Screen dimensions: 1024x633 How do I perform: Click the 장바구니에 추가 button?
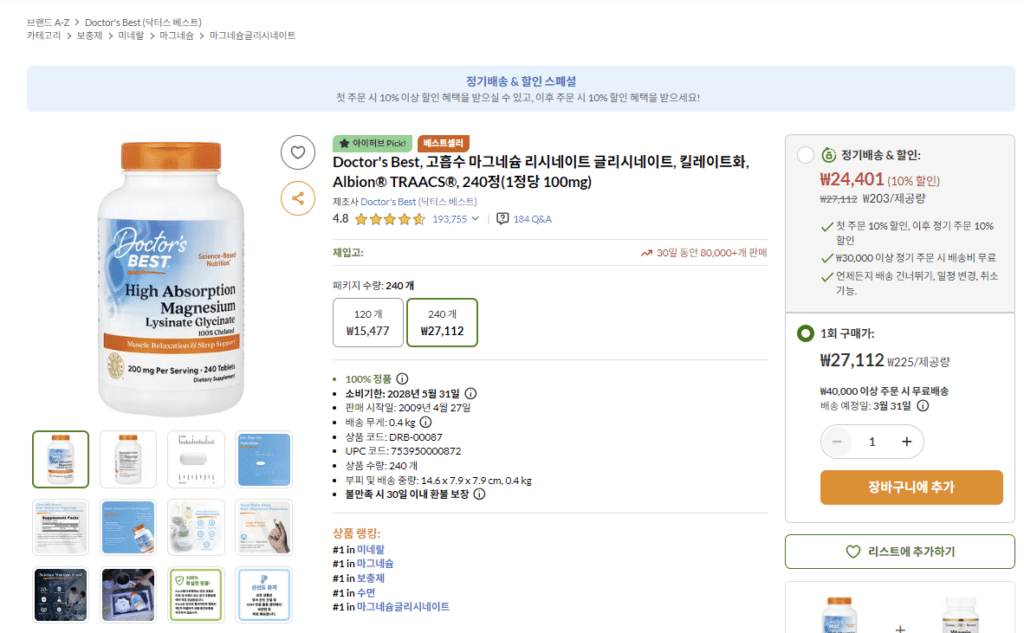tap(911, 488)
